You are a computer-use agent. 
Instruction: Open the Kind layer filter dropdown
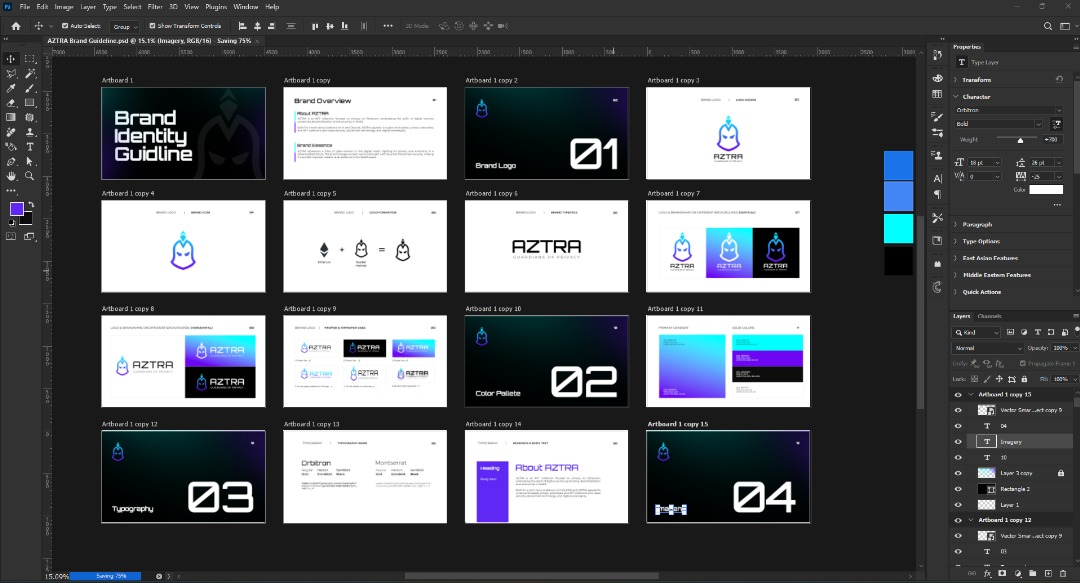(977, 332)
